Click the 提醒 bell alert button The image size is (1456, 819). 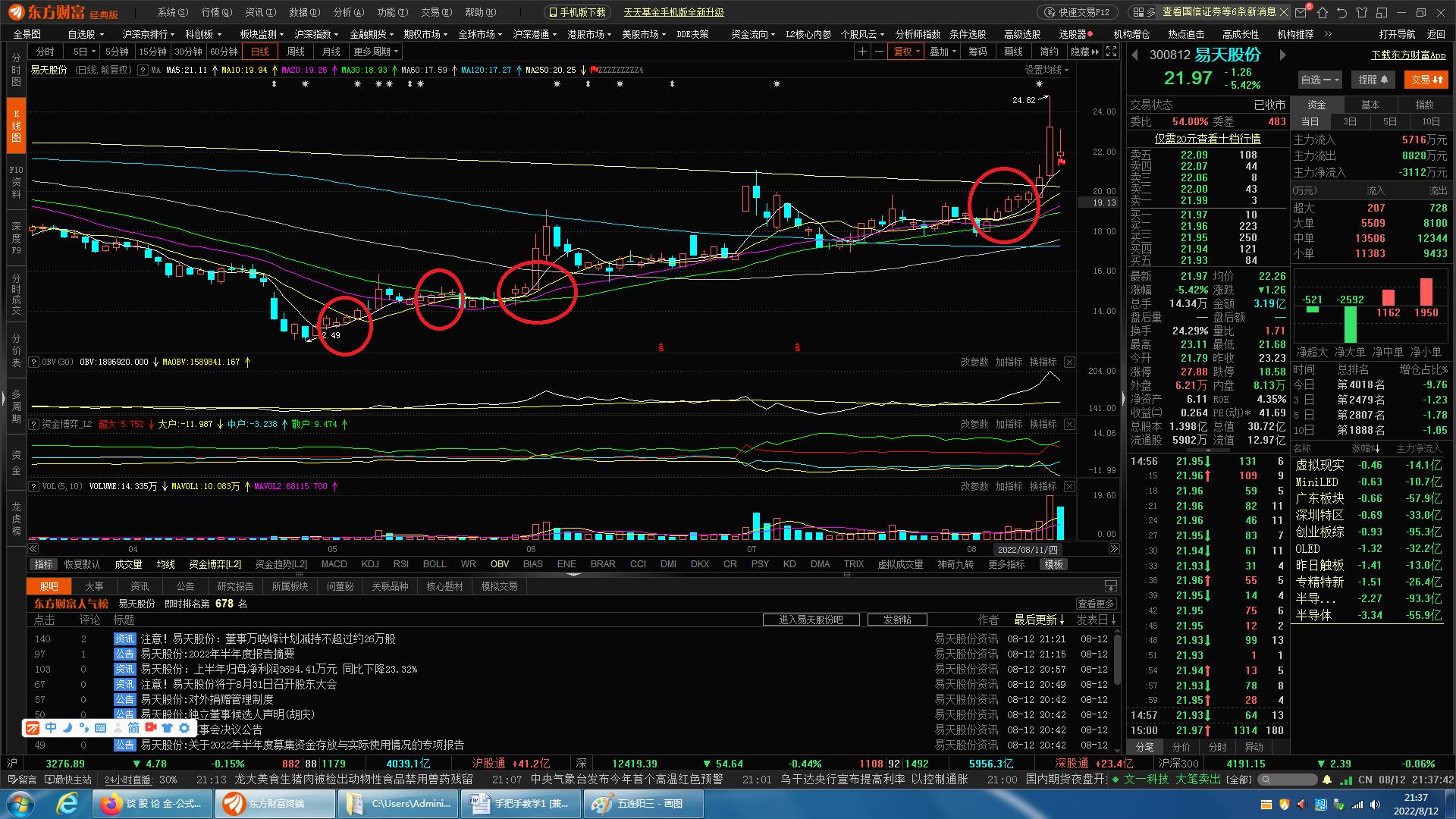click(1373, 80)
